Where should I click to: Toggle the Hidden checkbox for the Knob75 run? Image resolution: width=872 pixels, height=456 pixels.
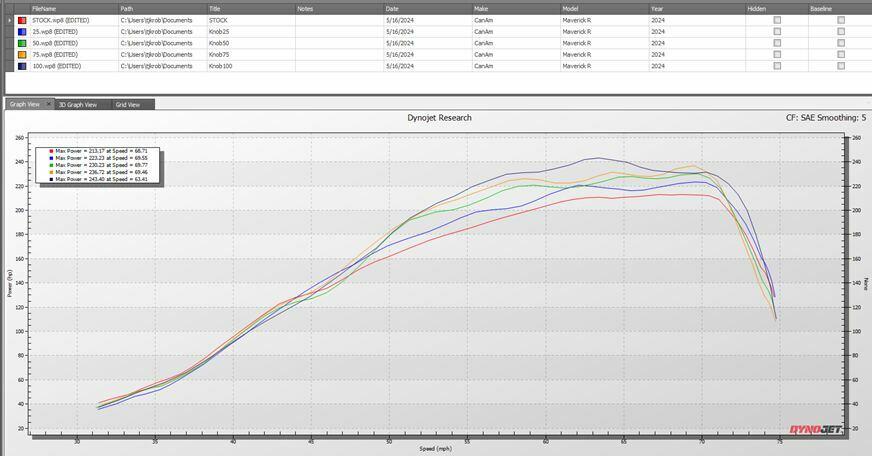point(777,54)
